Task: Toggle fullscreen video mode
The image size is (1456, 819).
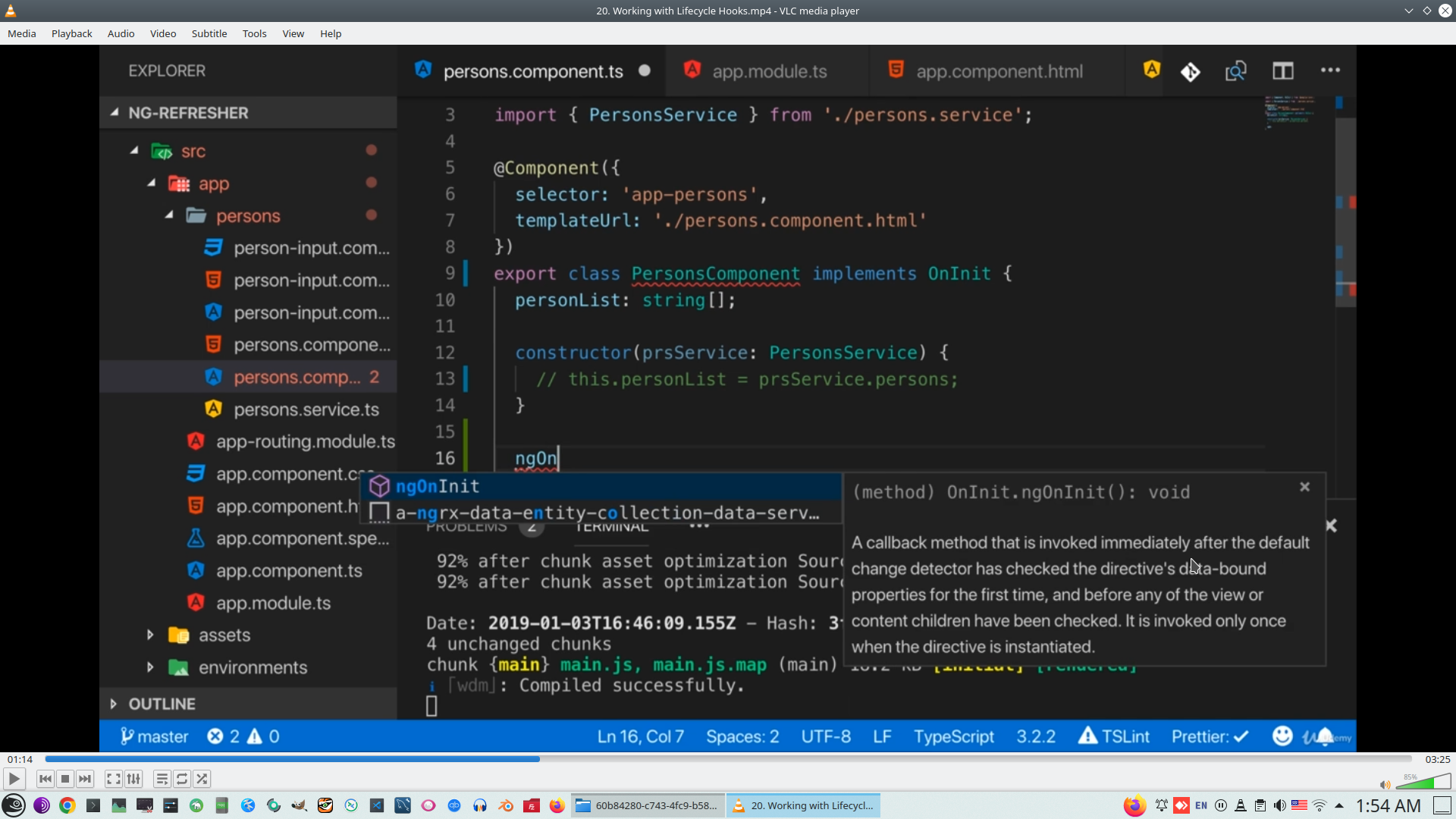Action: tap(113, 779)
